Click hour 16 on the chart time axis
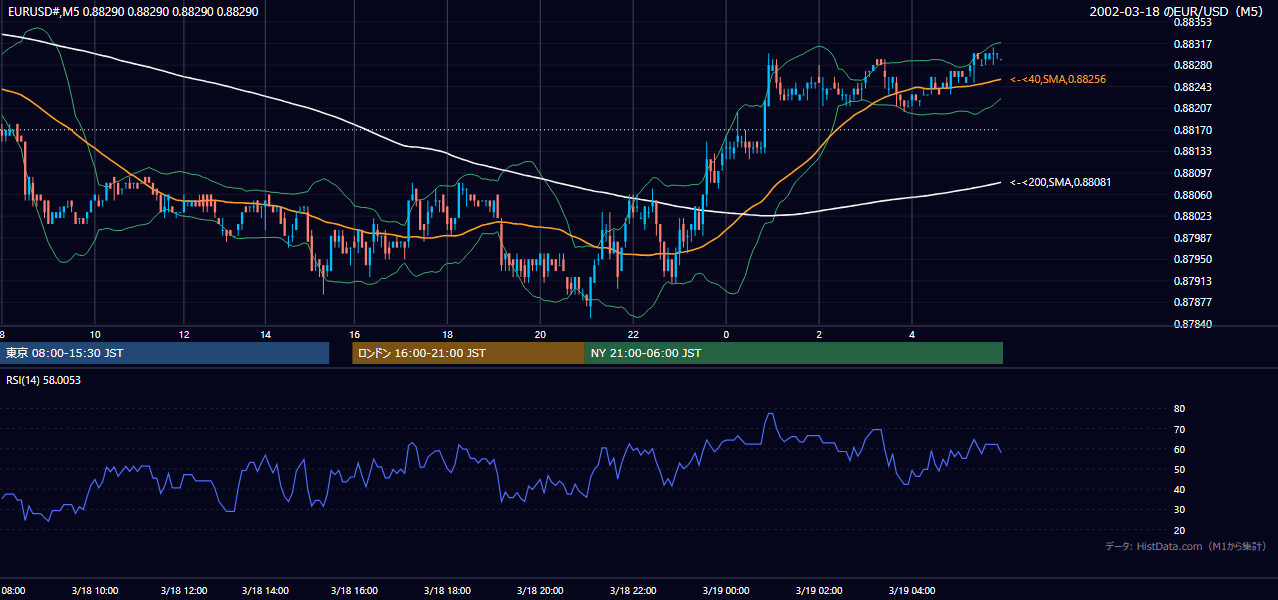The width and height of the screenshot is (1278, 600). pos(355,334)
